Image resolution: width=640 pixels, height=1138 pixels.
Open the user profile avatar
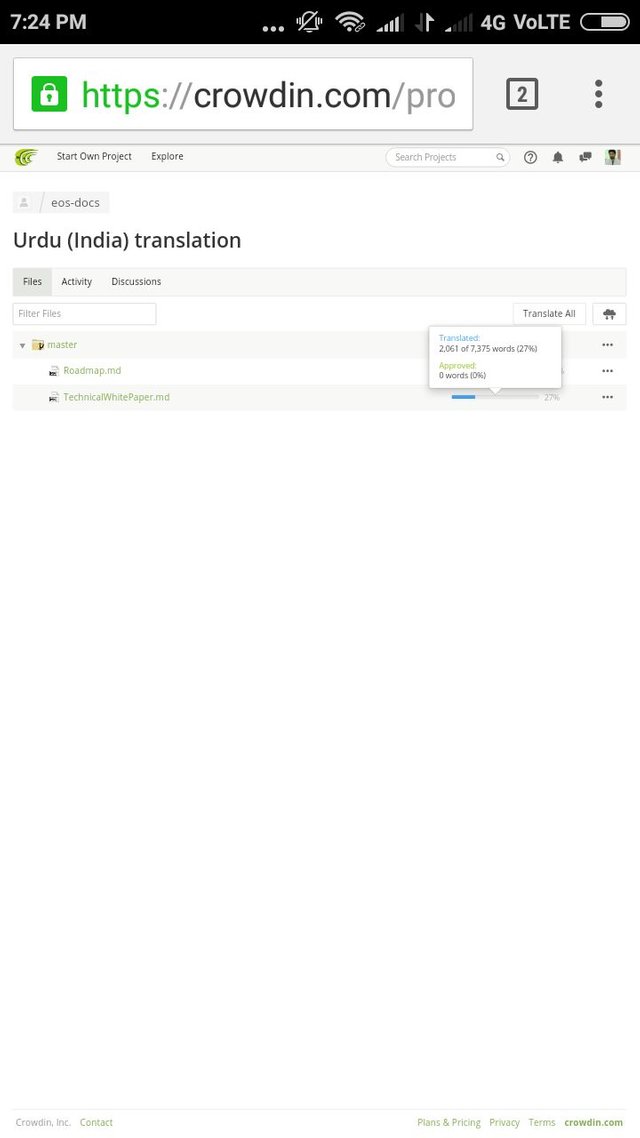612,157
